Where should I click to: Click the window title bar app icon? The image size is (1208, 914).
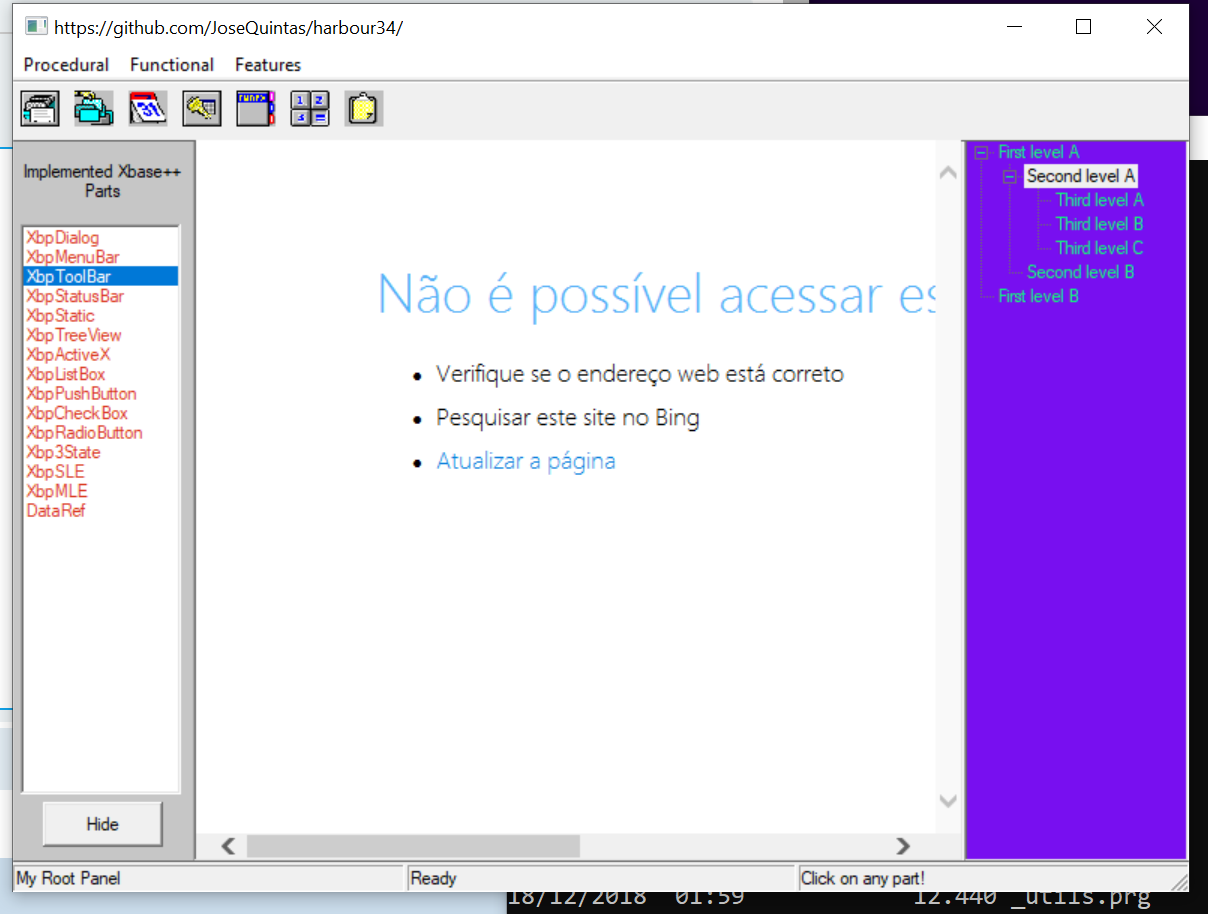(36, 27)
